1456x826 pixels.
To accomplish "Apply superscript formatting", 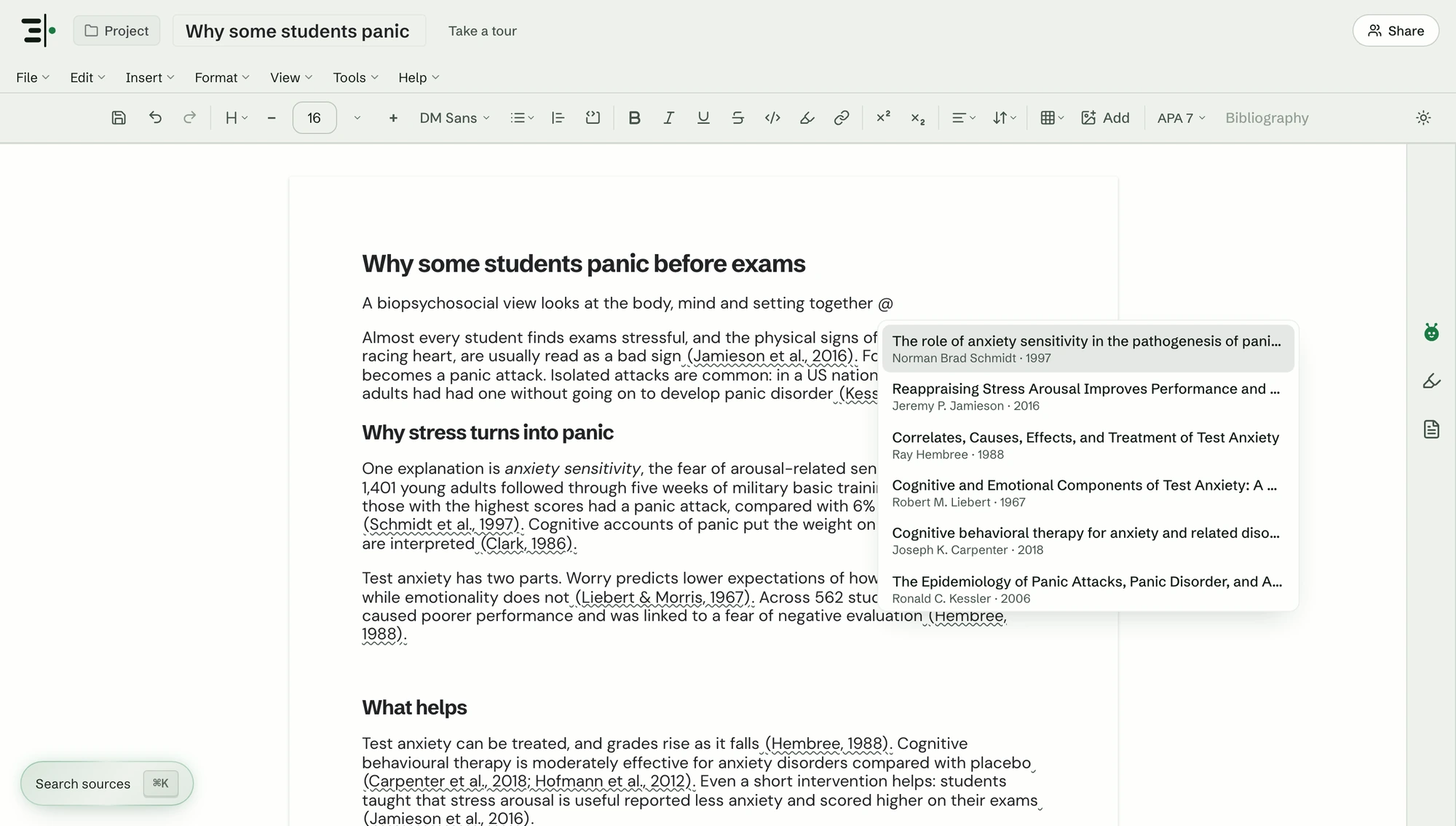I will (x=883, y=118).
